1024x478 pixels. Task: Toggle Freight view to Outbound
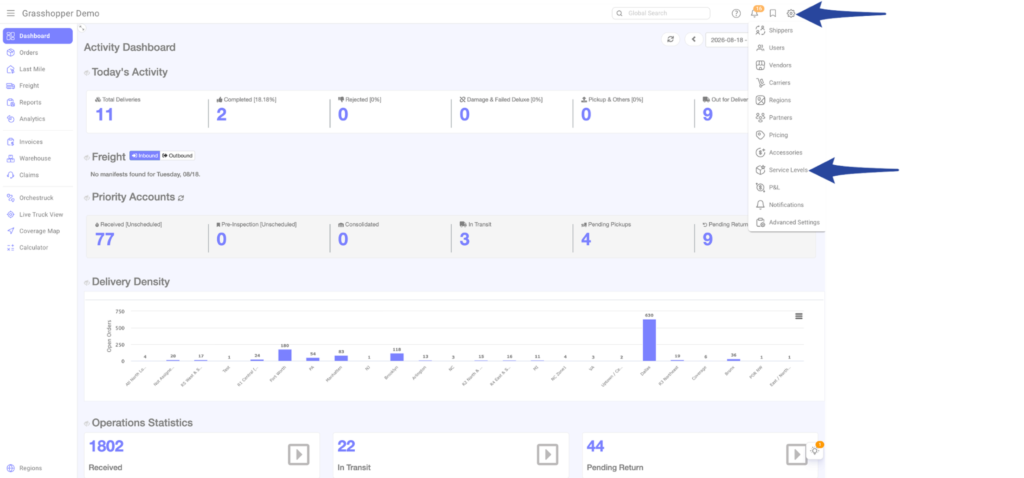(x=178, y=156)
